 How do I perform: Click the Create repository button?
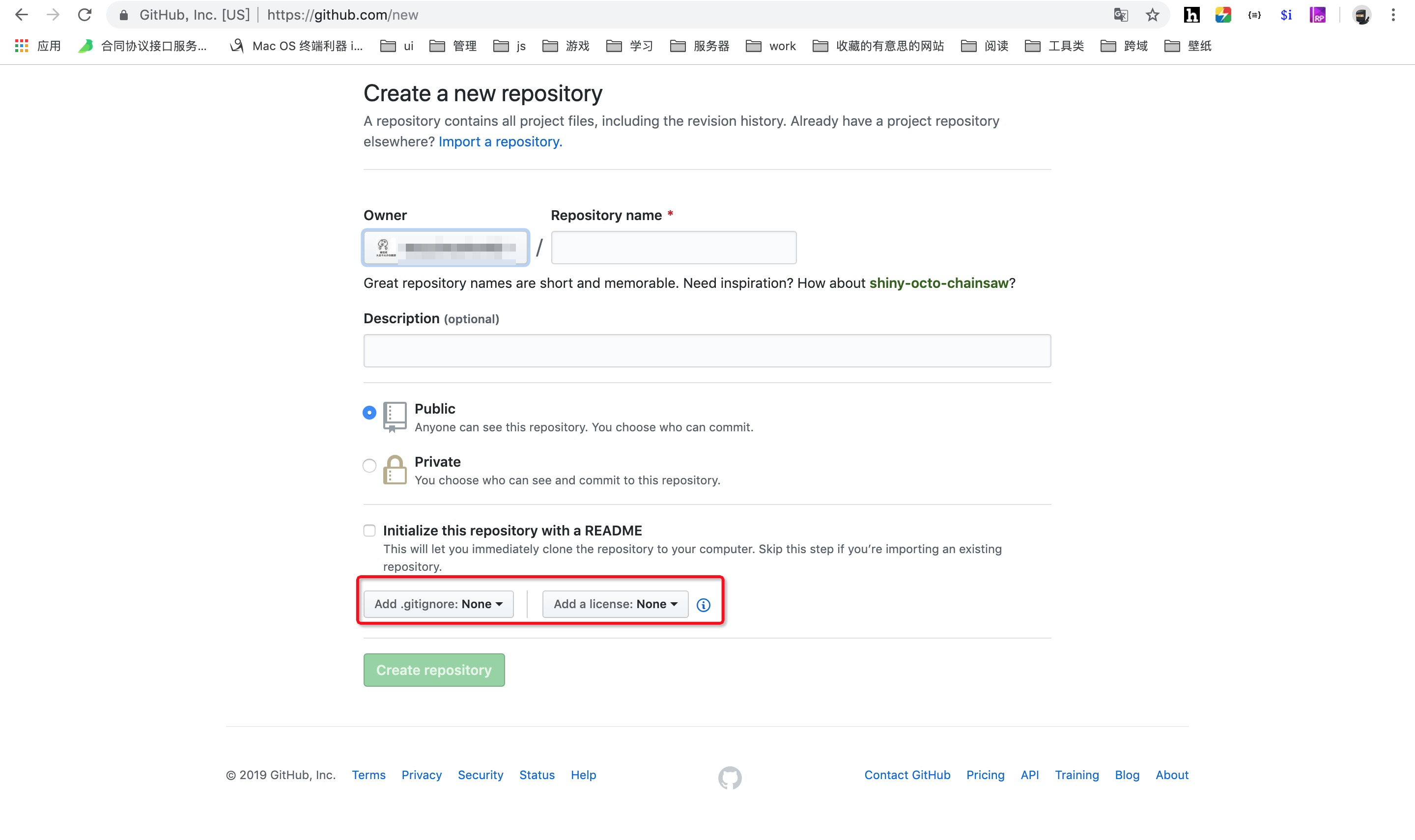coord(433,670)
